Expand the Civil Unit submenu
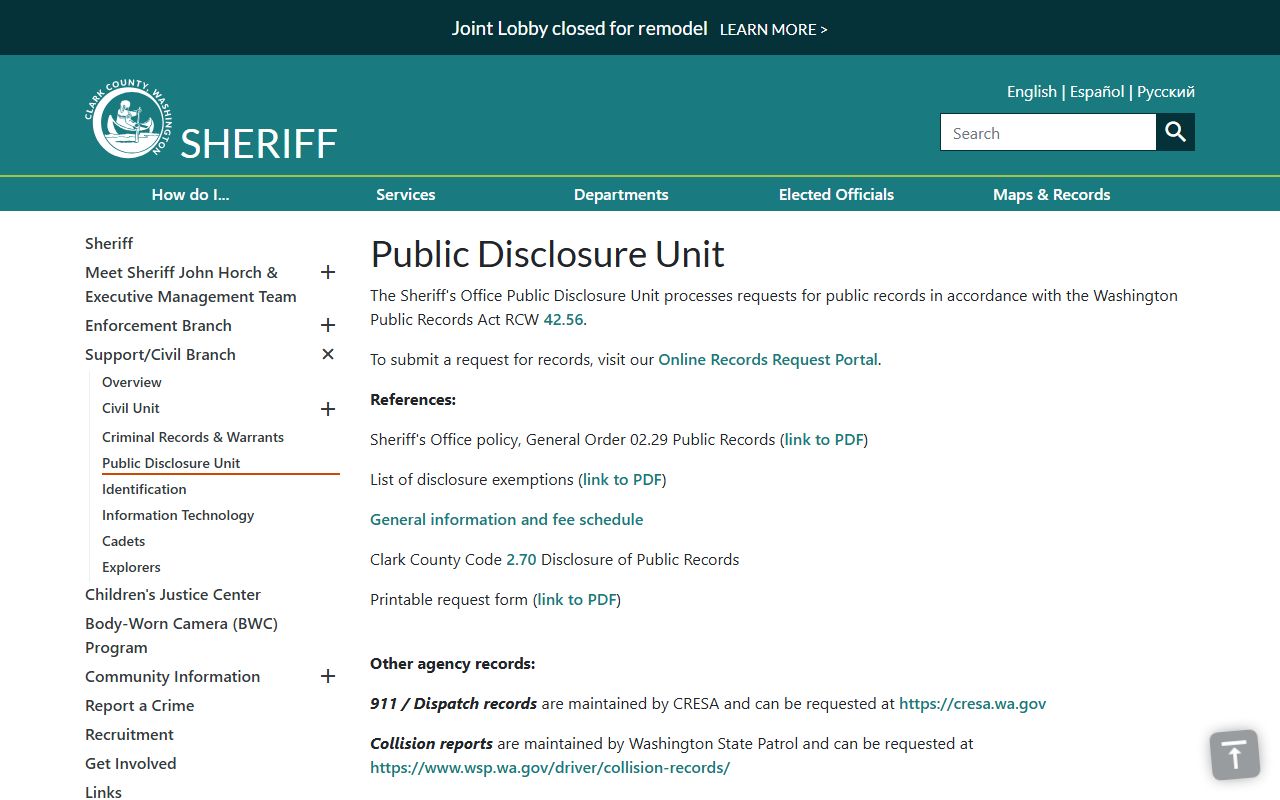1280x800 pixels. click(x=327, y=409)
